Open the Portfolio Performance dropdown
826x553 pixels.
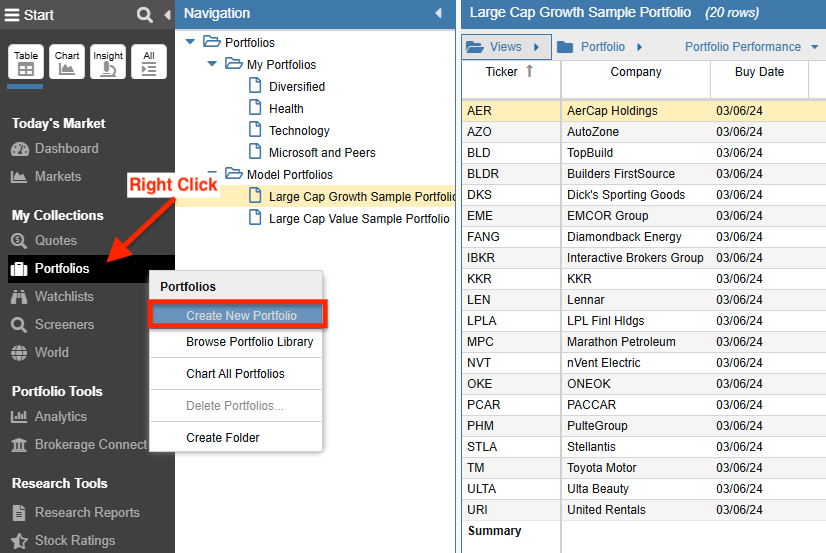752,47
